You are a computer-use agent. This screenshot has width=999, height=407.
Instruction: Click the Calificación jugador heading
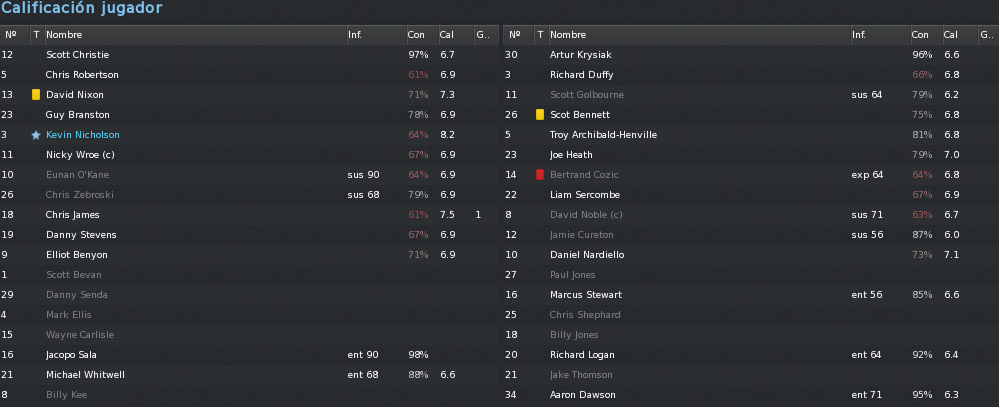[82, 8]
